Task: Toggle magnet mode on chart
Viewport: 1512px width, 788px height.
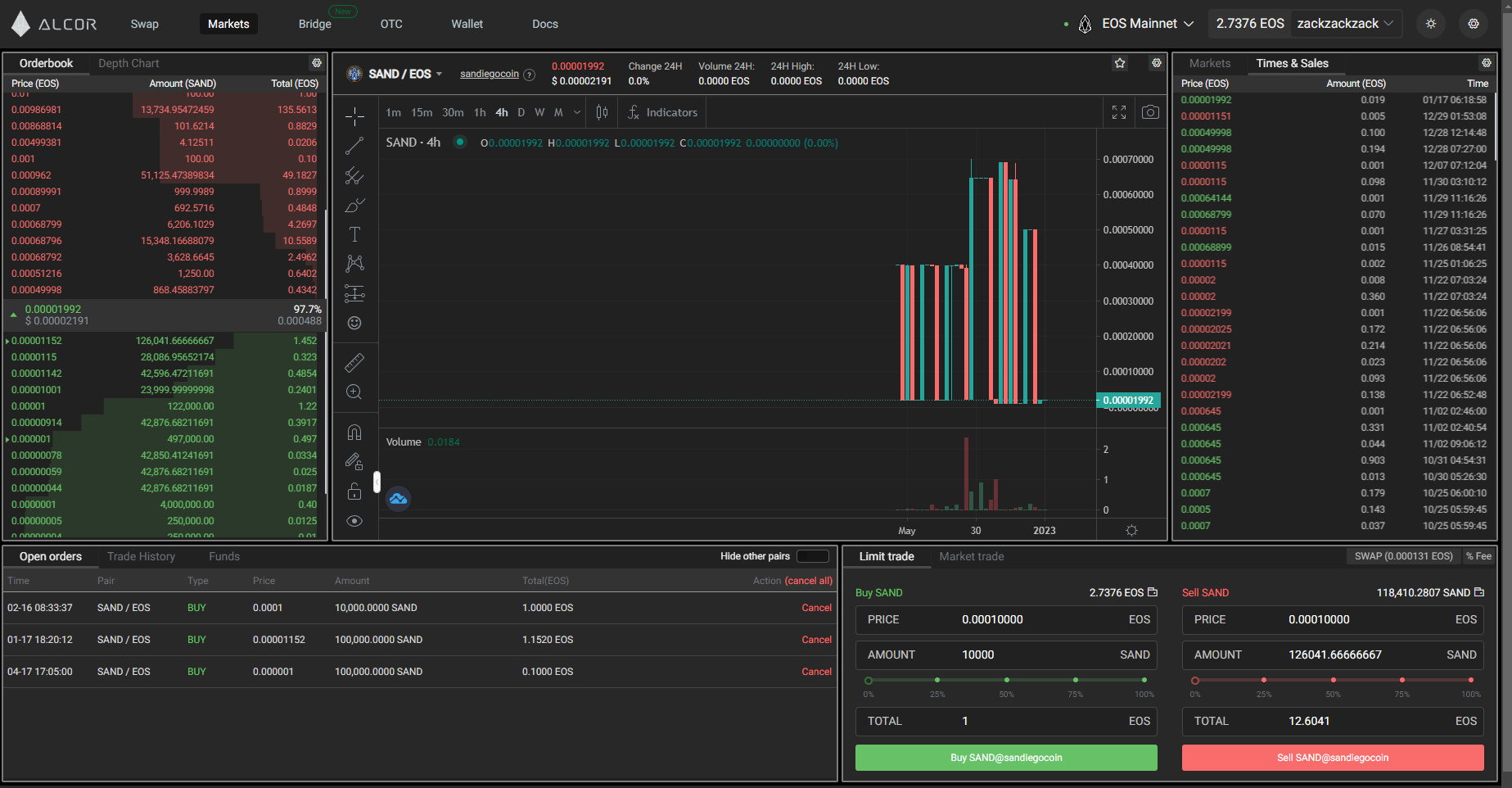Action: click(x=354, y=432)
